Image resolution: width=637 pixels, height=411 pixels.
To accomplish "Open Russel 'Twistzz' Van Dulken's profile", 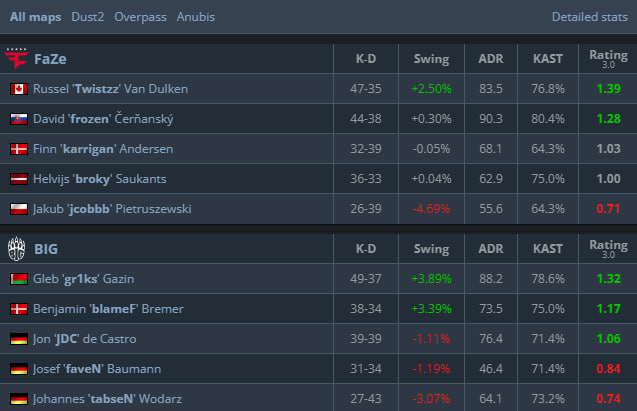I will (x=110, y=89).
